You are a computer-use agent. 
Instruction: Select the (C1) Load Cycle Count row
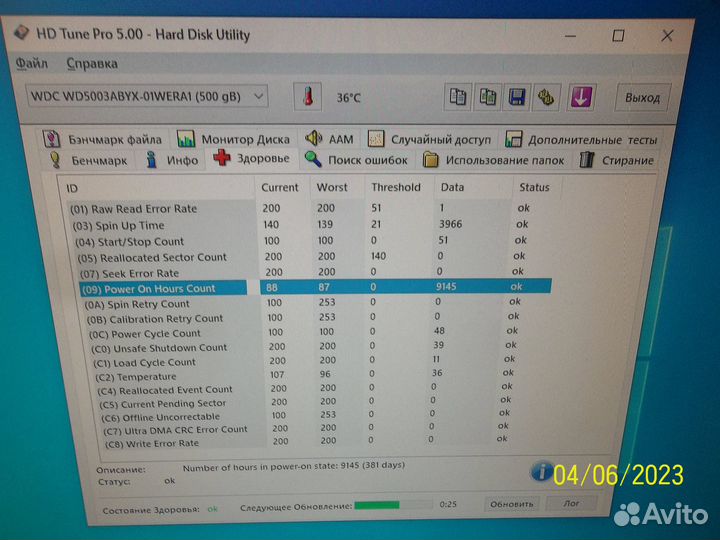click(303, 361)
